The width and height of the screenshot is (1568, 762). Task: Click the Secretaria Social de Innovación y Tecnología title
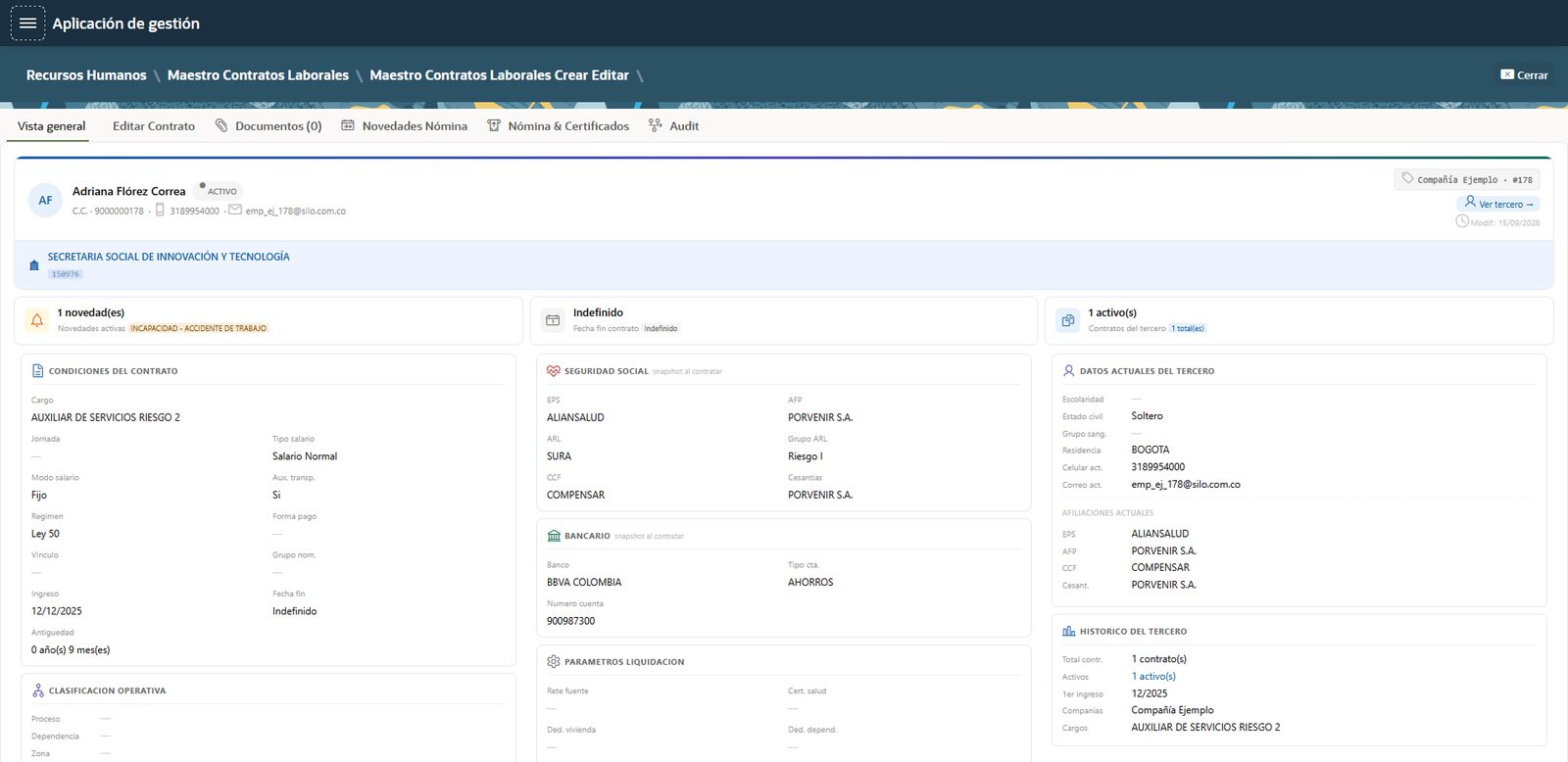[169, 257]
